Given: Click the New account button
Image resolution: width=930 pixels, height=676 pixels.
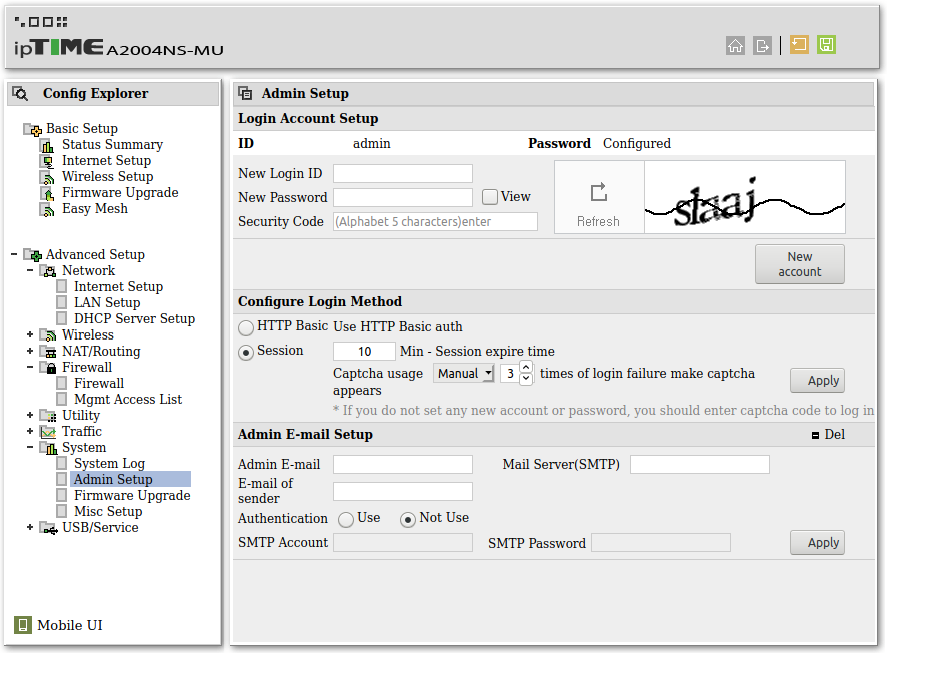Looking at the screenshot, I should point(799,263).
